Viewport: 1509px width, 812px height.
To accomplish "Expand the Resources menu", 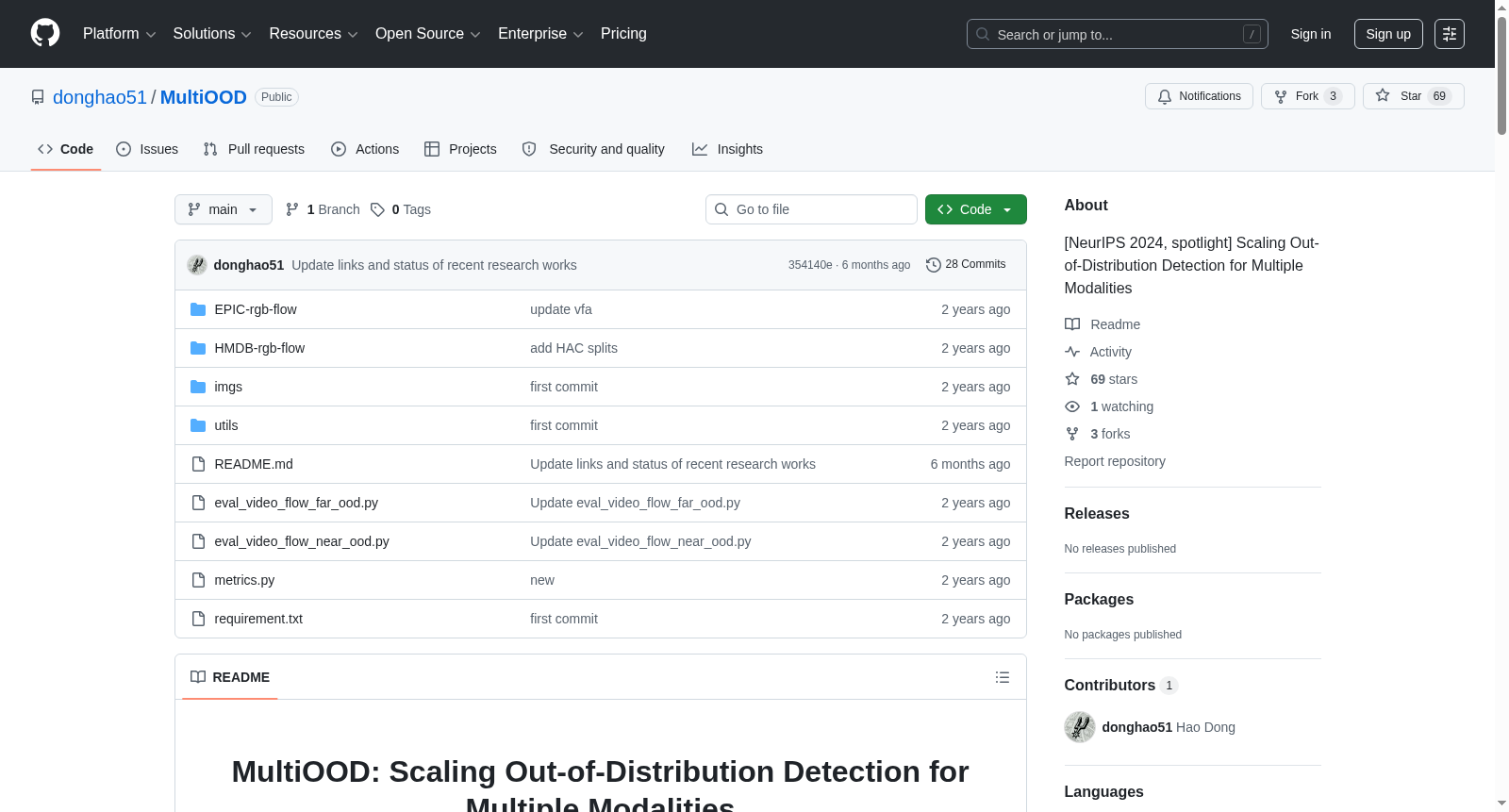I will coord(313,34).
